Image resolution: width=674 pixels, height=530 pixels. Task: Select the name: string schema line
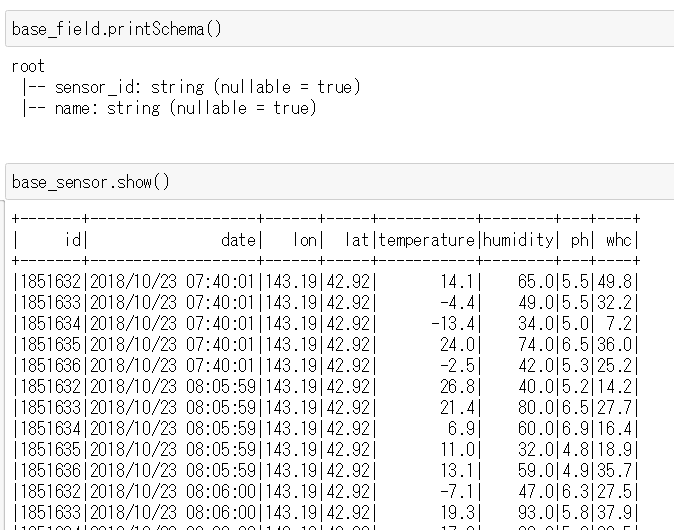170,108
